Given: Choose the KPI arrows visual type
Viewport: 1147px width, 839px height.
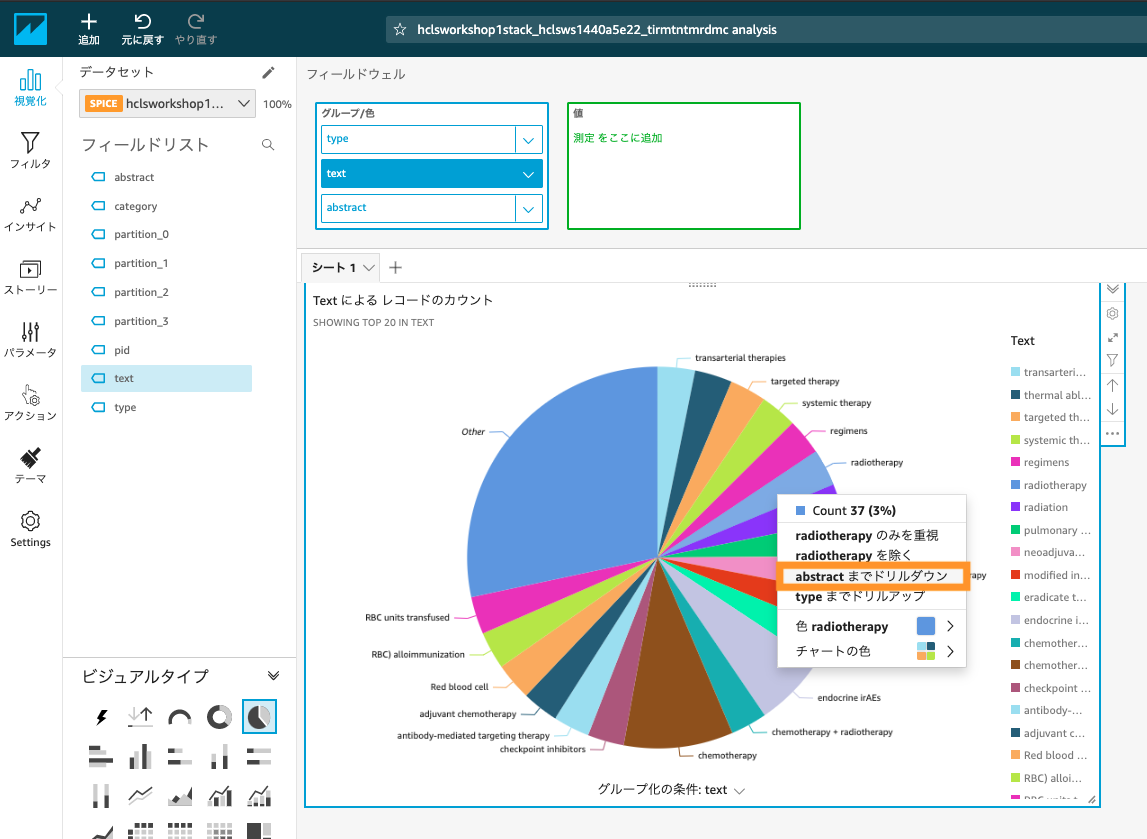Looking at the screenshot, I should (140, 717).
